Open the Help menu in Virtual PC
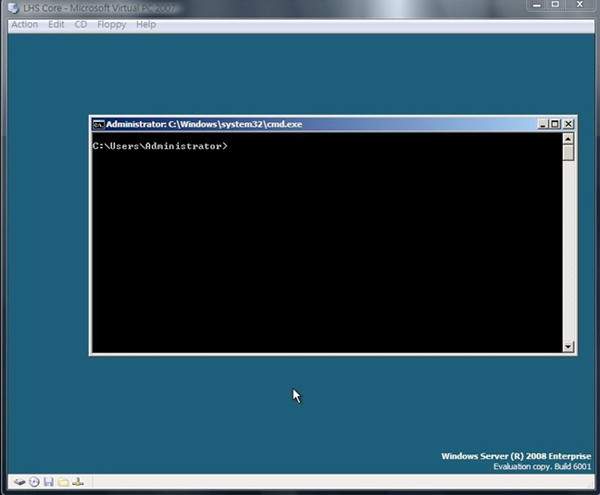 146,24
